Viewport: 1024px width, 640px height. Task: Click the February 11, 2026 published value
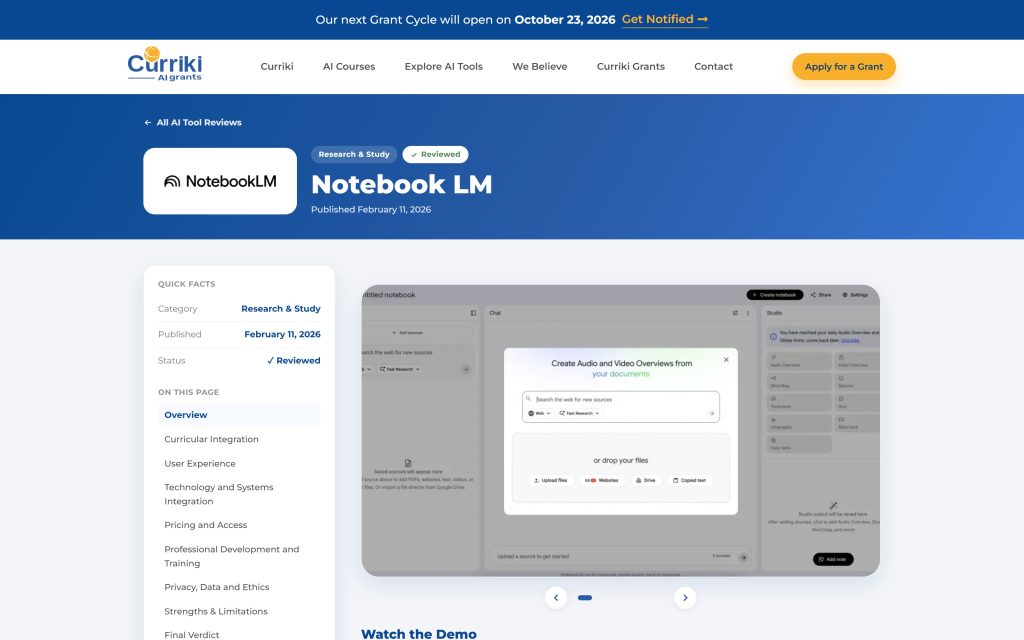coord(282,334)
